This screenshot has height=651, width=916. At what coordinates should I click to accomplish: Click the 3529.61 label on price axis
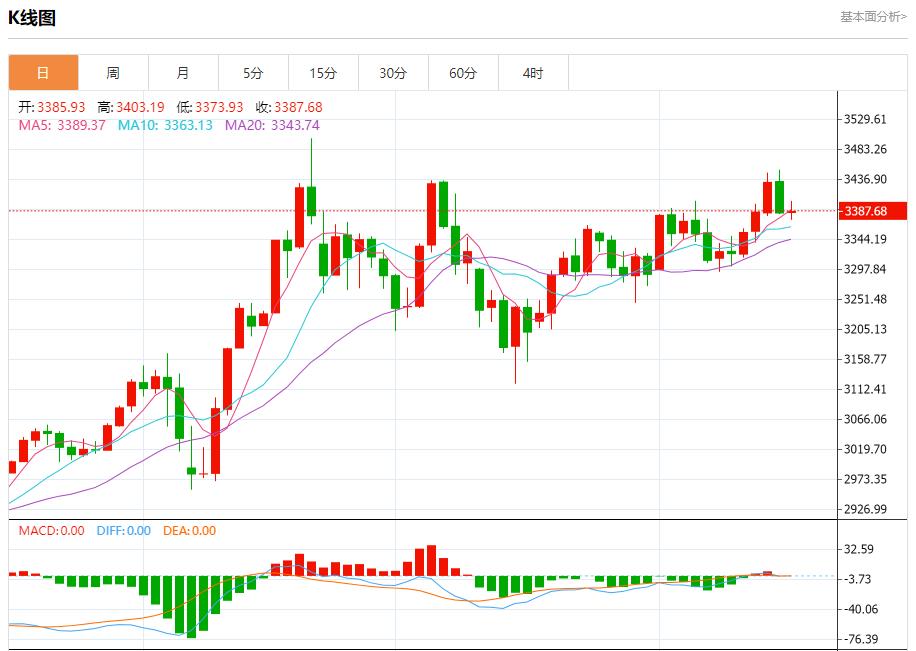(x=865, y=119)
